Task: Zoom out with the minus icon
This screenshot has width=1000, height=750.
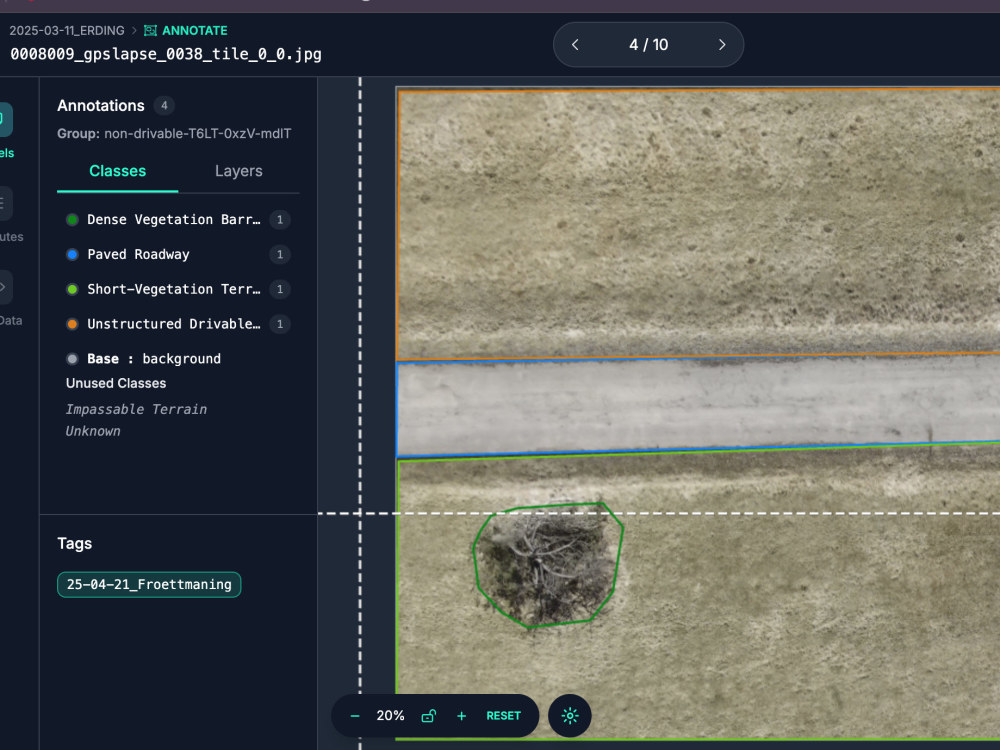Action: coord(355,716)
